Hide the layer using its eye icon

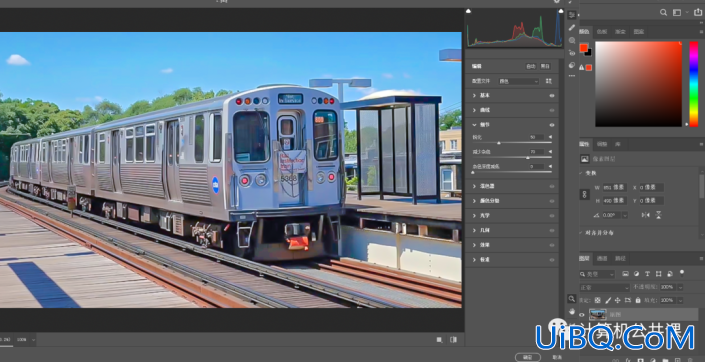click(x=582, y=315)
